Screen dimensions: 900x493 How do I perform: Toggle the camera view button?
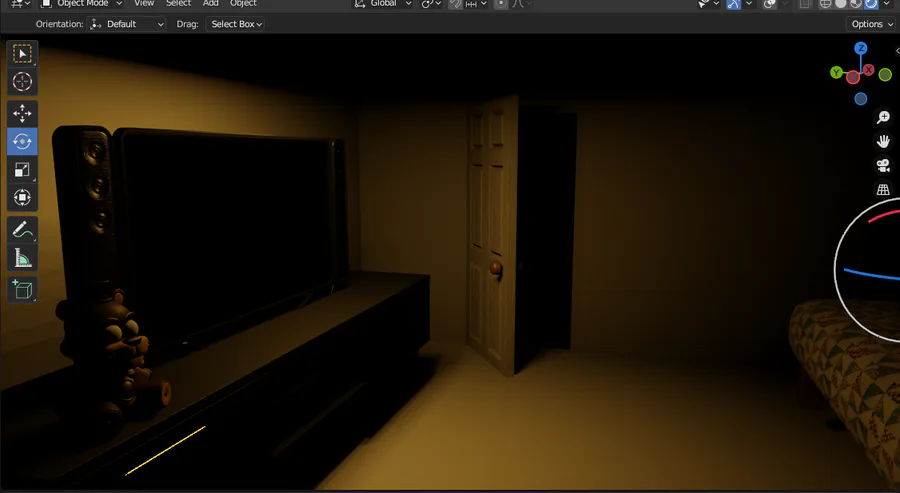tap(883, 165)
